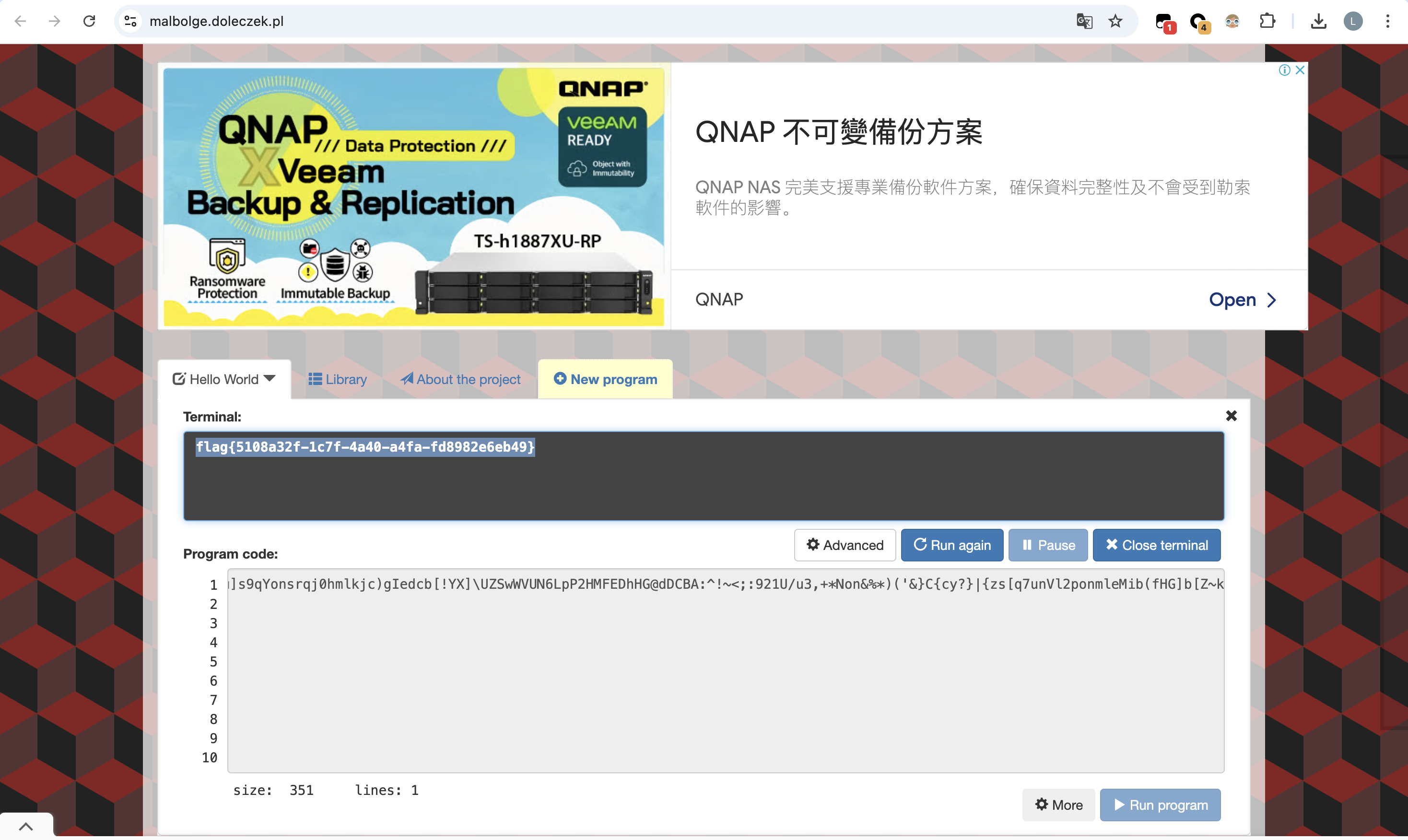
Task: Switch to the Library tab
Action: (x=338, y=379)
